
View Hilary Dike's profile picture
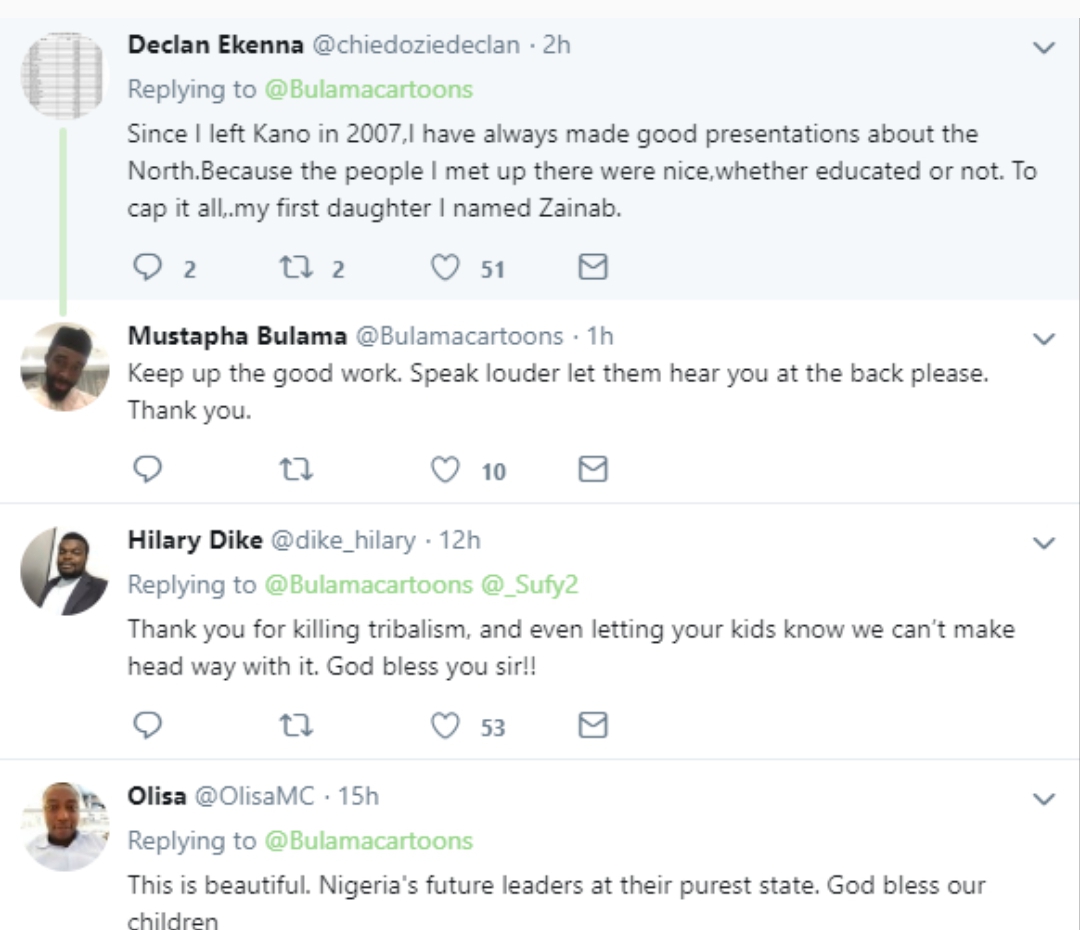[65, 571]
